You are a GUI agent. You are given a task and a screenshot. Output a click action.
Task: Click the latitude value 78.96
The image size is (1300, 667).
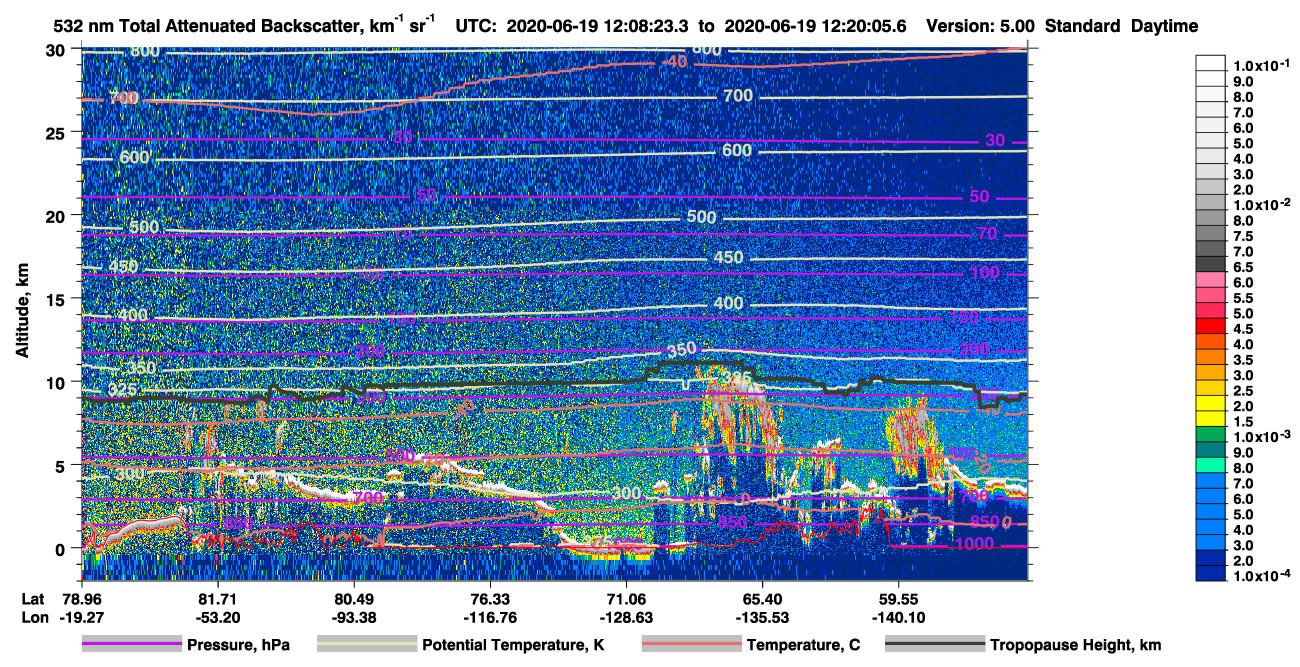coord(81,598)
